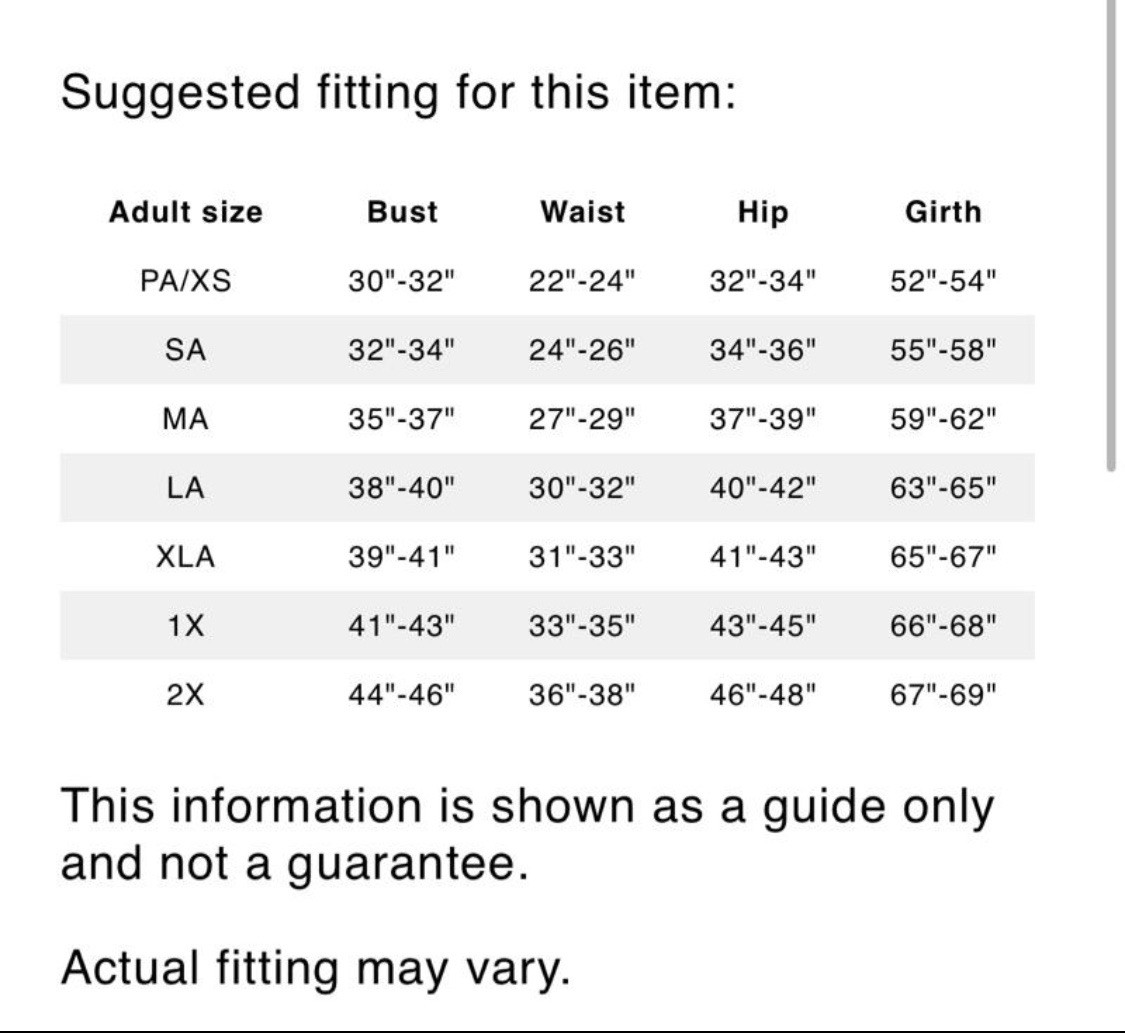Click the Waist column header
1125x1033 pixels.
(x=583, y=212)
